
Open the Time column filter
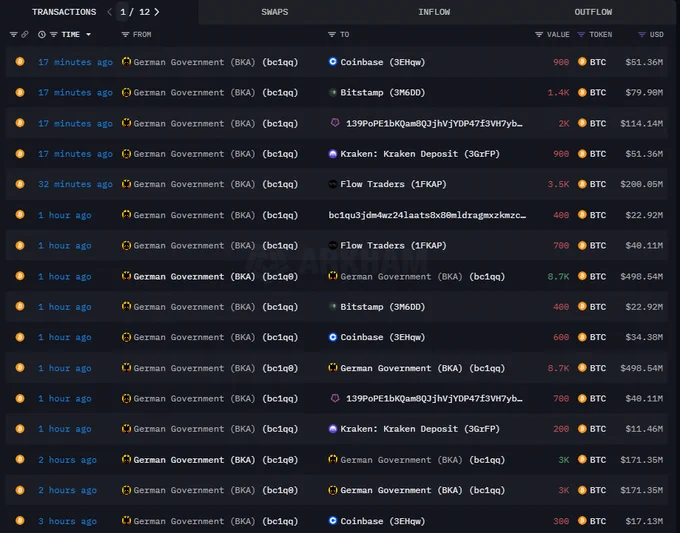[x=53, y=34]
